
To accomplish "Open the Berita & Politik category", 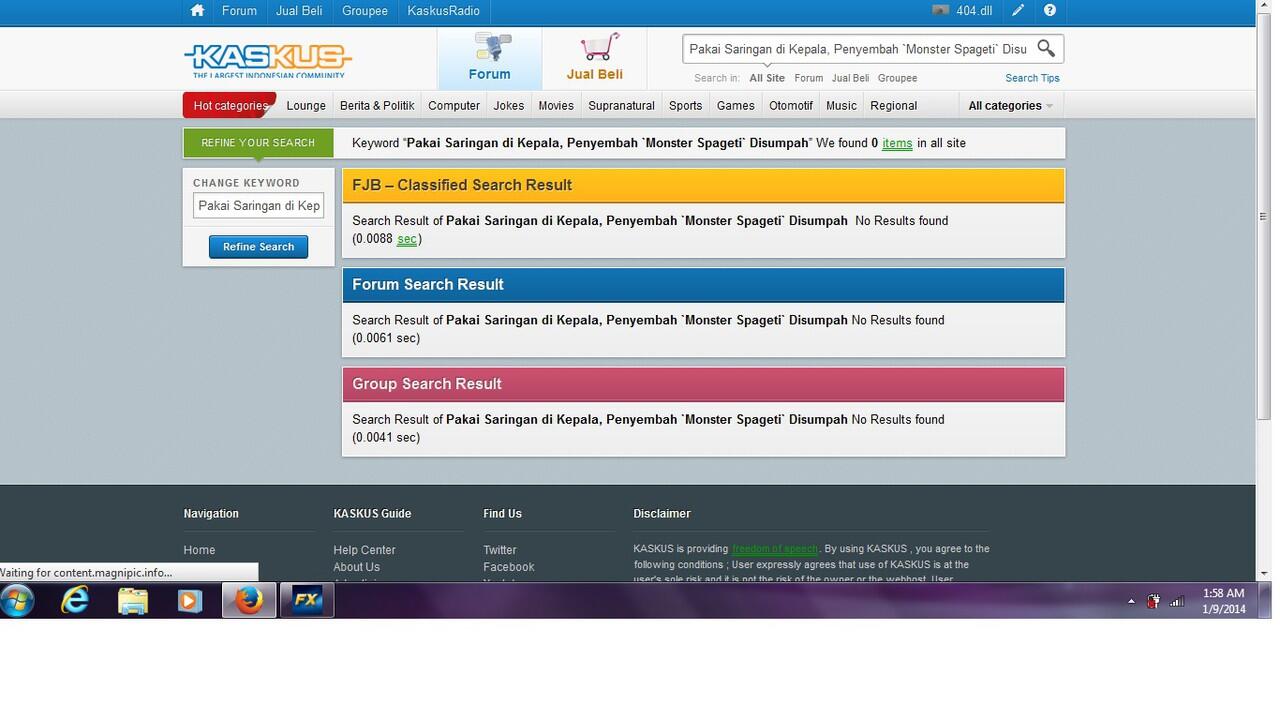I will click(x=377, y=106).
